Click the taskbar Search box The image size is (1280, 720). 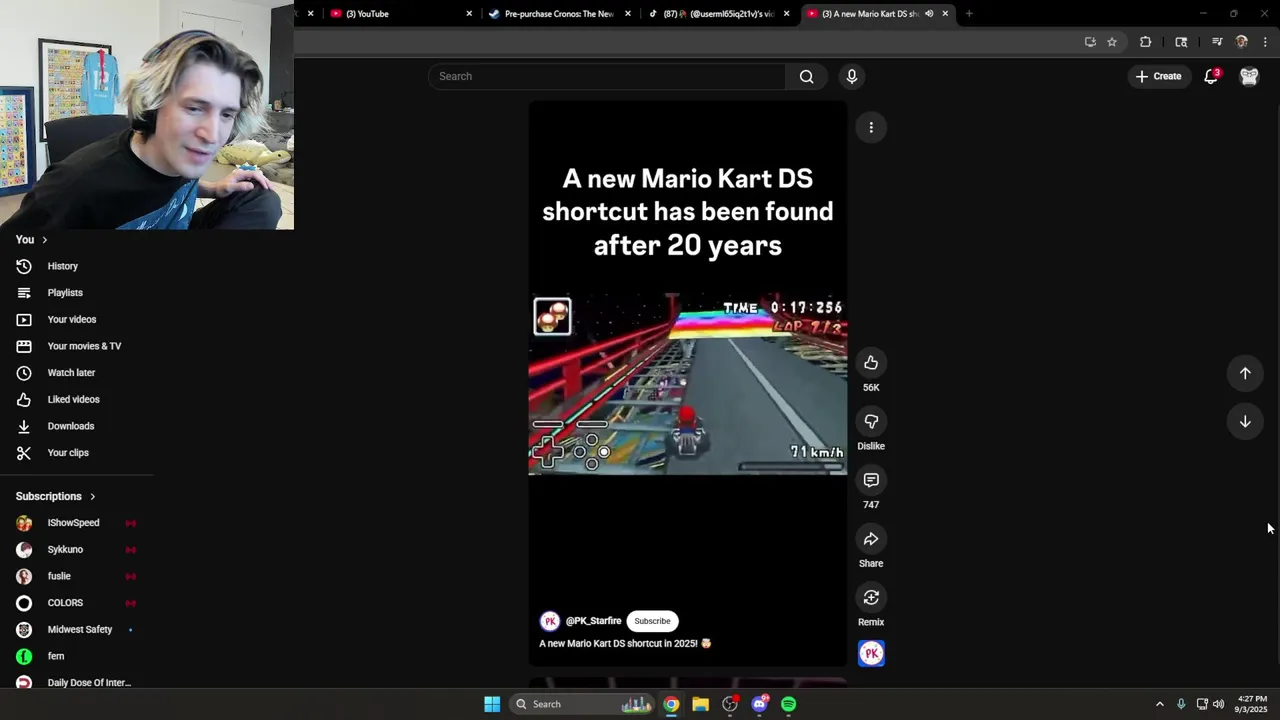tap(583, 704)
